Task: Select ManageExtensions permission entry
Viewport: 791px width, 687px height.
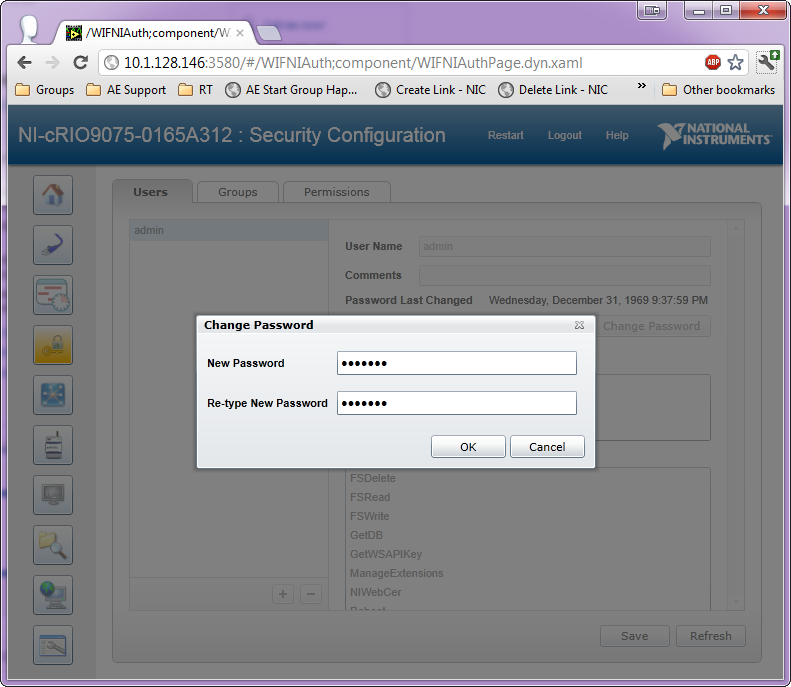Action: [x=397, y=574]
